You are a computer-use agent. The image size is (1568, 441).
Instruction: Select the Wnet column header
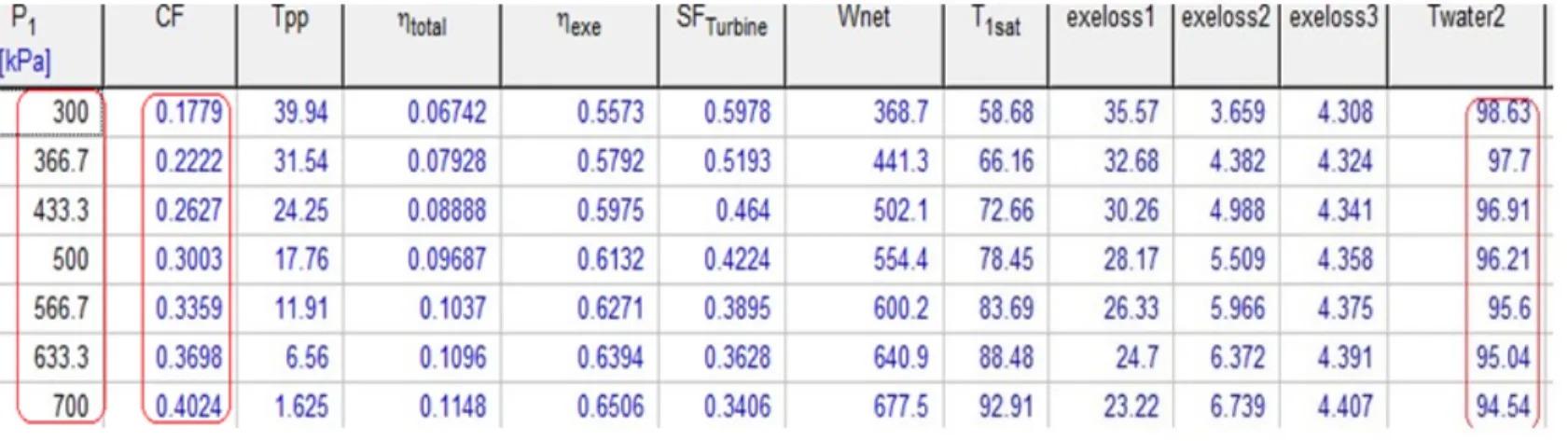coord(865,44)
